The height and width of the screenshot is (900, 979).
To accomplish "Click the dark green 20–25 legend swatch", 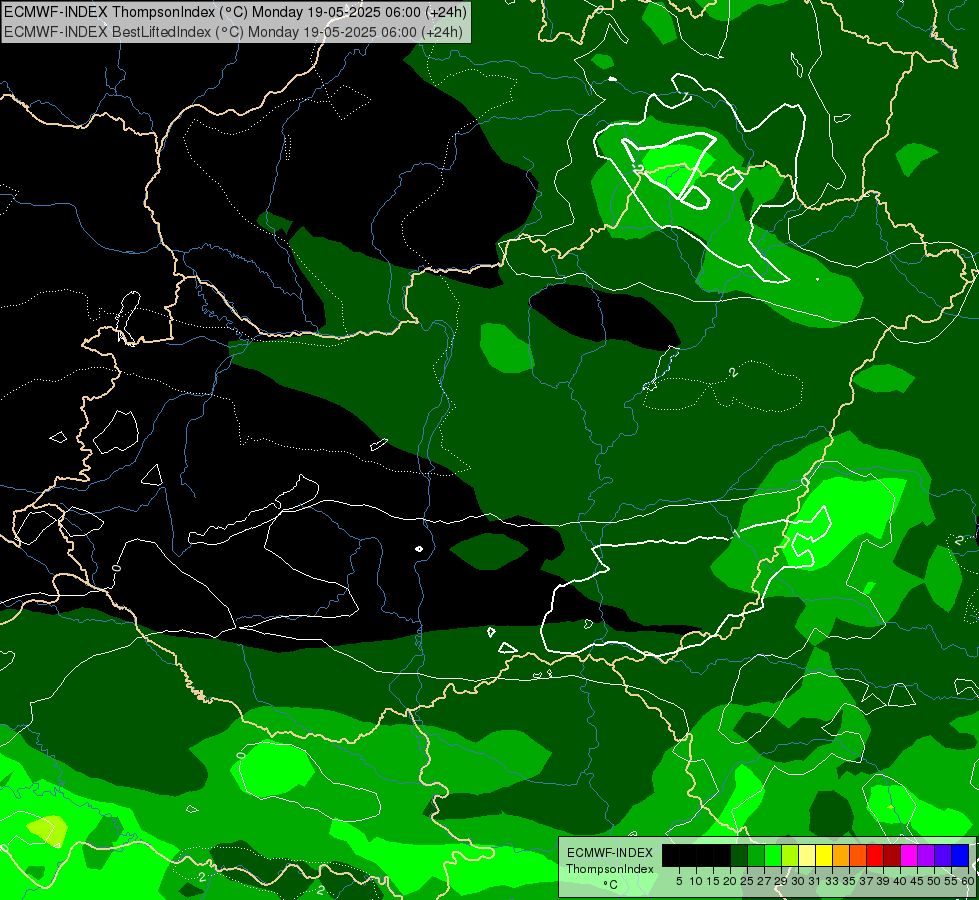I will click(x=739, y=855).
